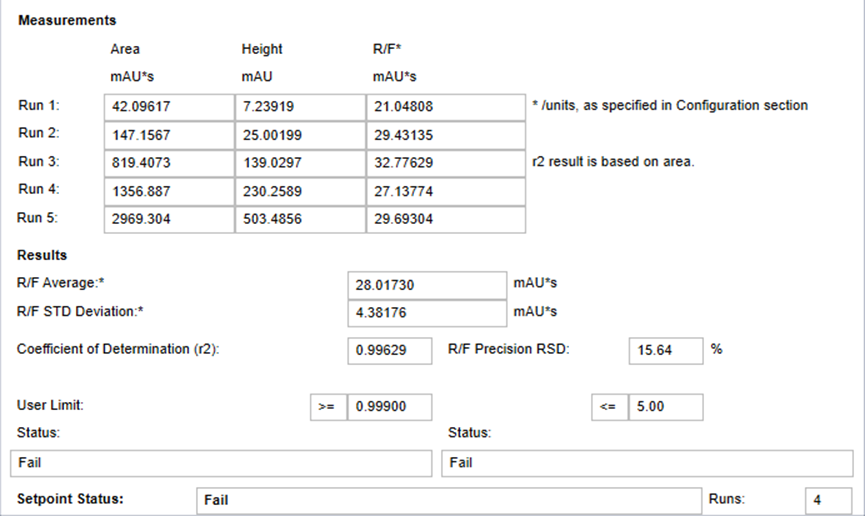Select Run 2 R/F value 29.43135
The height and width of the screenshot is (516, 865).
[x=446, y=136]
